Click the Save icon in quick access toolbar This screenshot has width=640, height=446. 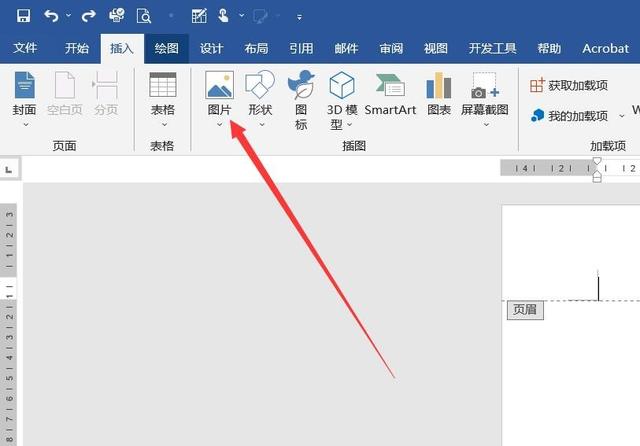(x=23, y=16)
